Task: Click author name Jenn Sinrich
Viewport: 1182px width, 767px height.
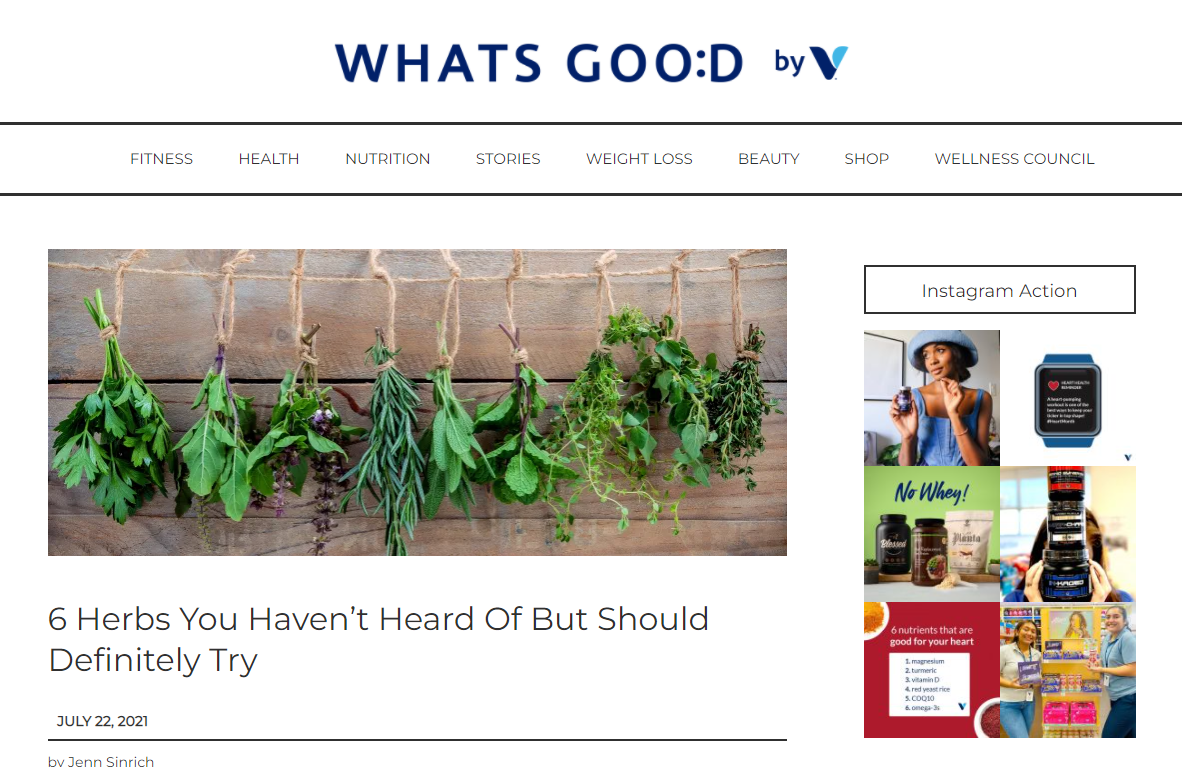Action: click(111, 761)
